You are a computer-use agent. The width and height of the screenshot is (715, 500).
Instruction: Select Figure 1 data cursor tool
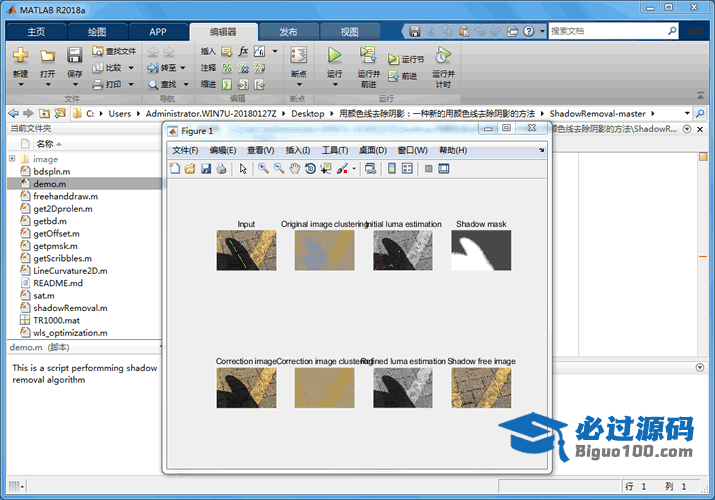click(326, 169)
